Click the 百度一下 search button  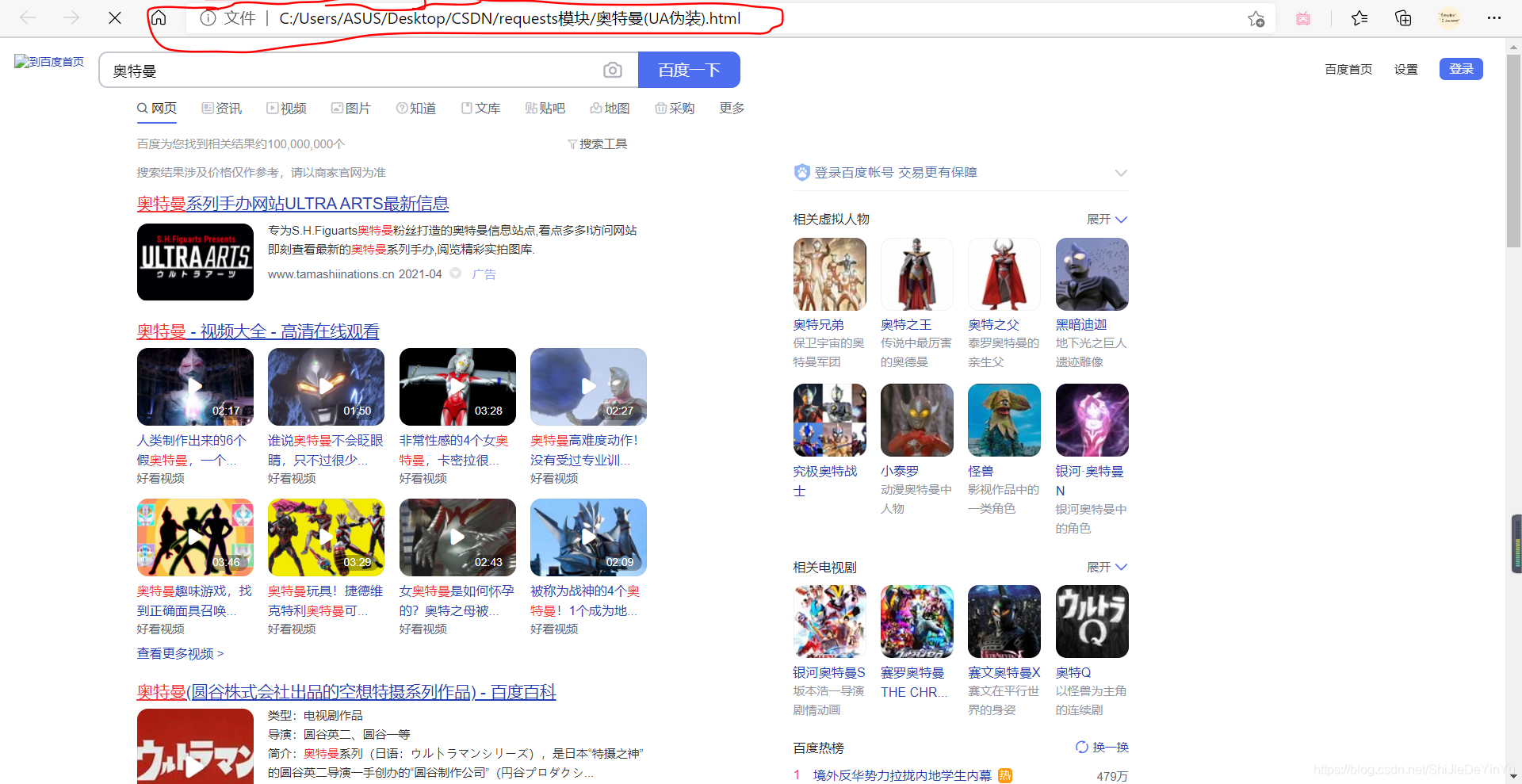tap(689, 70)
